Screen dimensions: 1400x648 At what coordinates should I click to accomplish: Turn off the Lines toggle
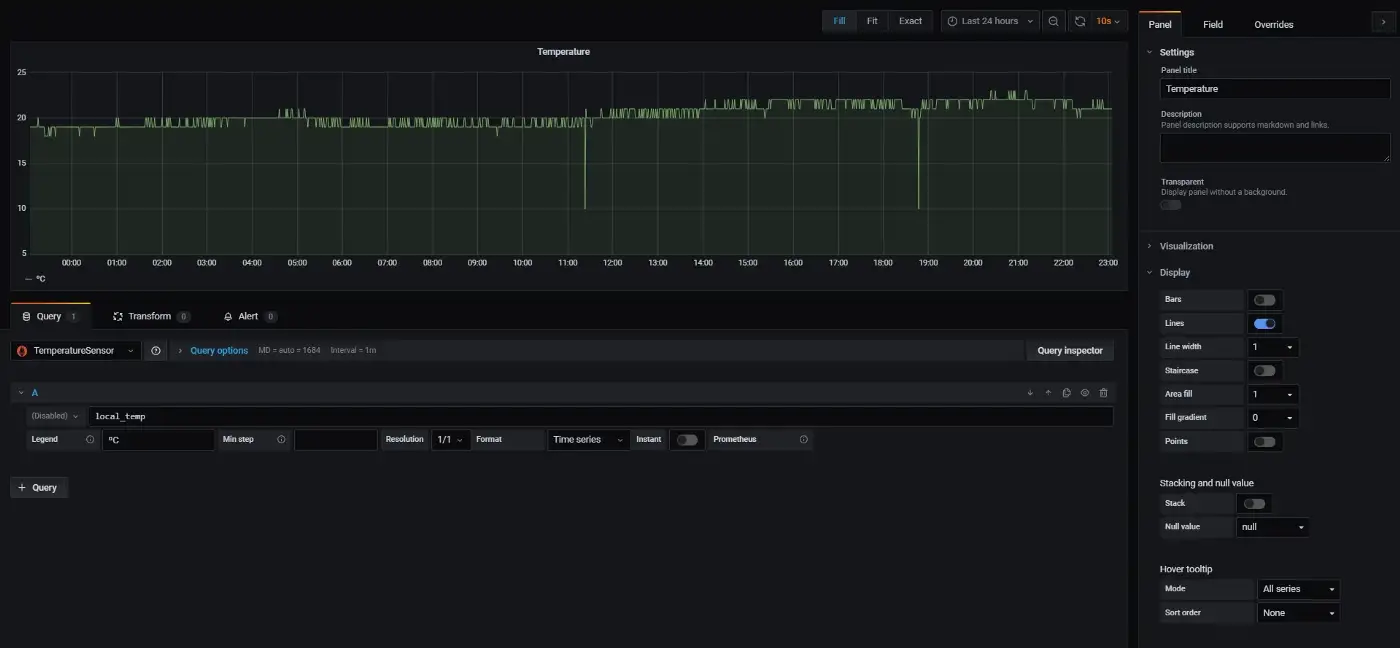(x=1264, y=323)
